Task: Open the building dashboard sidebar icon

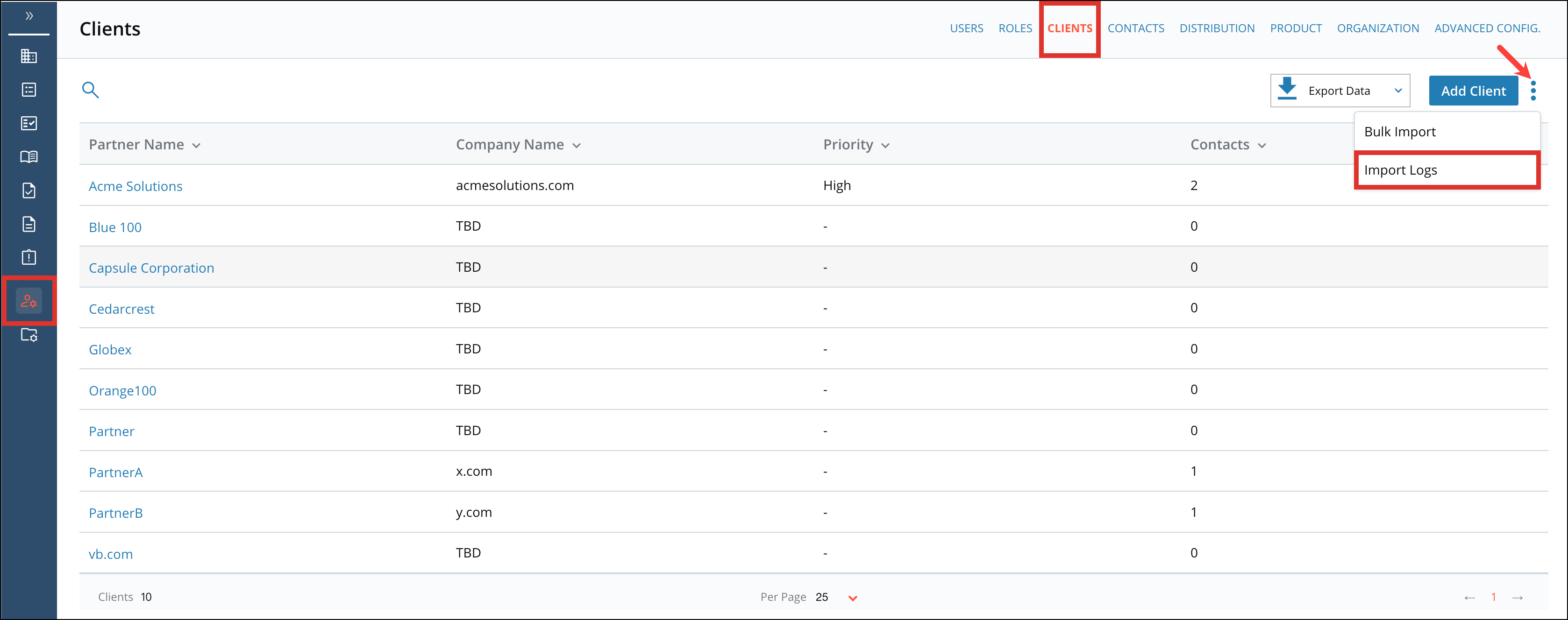Action: (x=29, y=56)
